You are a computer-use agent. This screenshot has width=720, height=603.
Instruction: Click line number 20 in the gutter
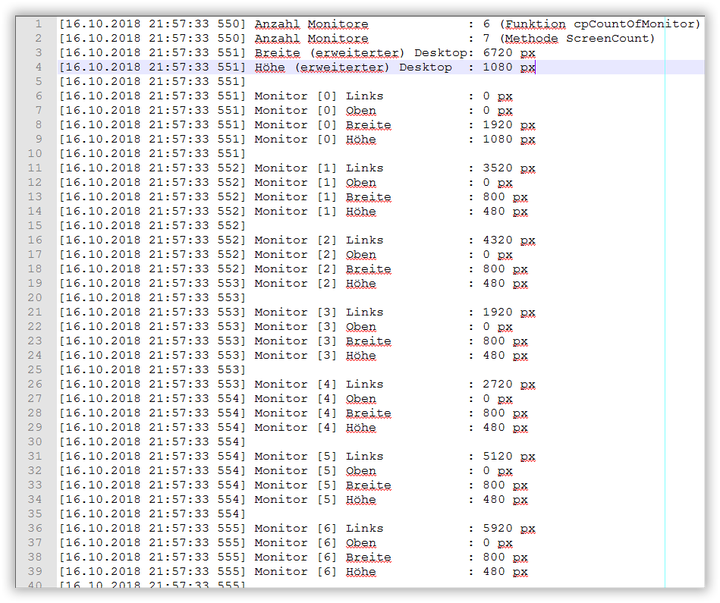click(35, 298)
